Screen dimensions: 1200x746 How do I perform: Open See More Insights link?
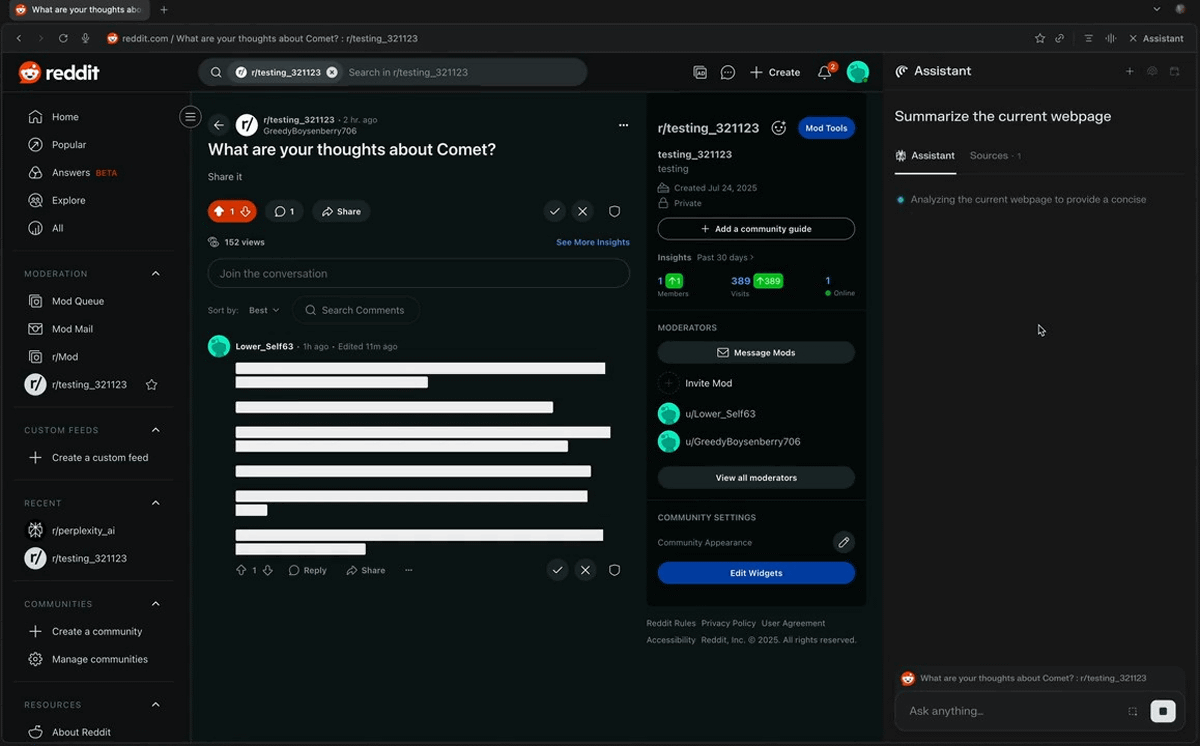(x=593, y=242)
